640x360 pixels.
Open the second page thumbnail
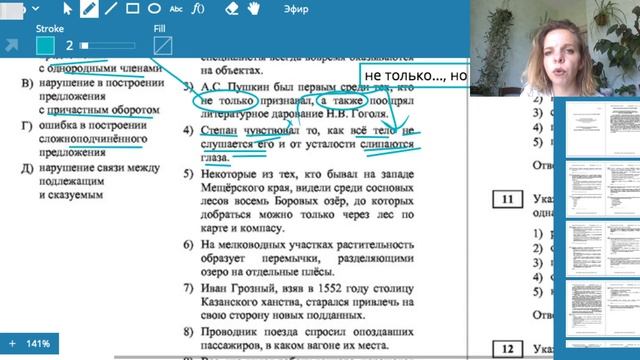[x=602, y=189]
